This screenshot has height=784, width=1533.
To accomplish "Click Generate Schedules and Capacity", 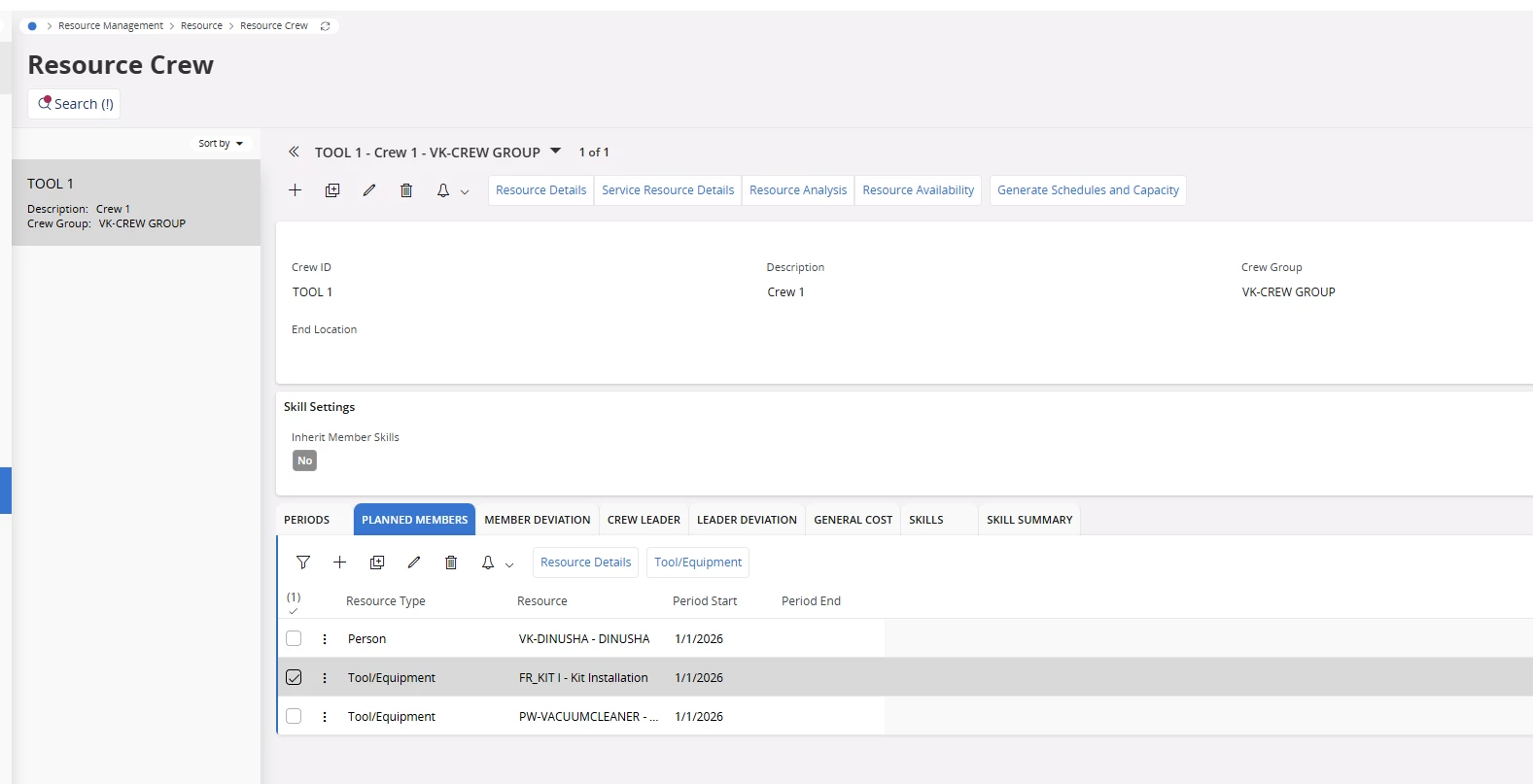I will (1088, 190).
